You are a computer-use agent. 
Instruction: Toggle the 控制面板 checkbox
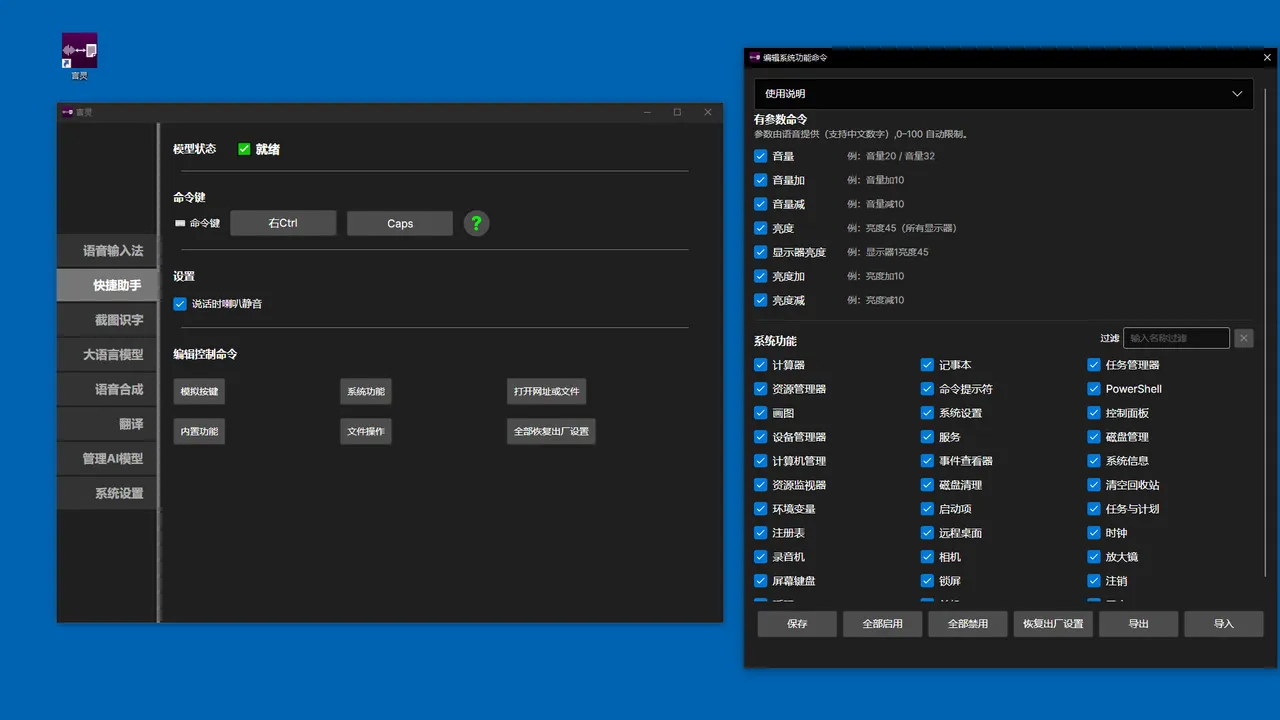[1094, 413]
